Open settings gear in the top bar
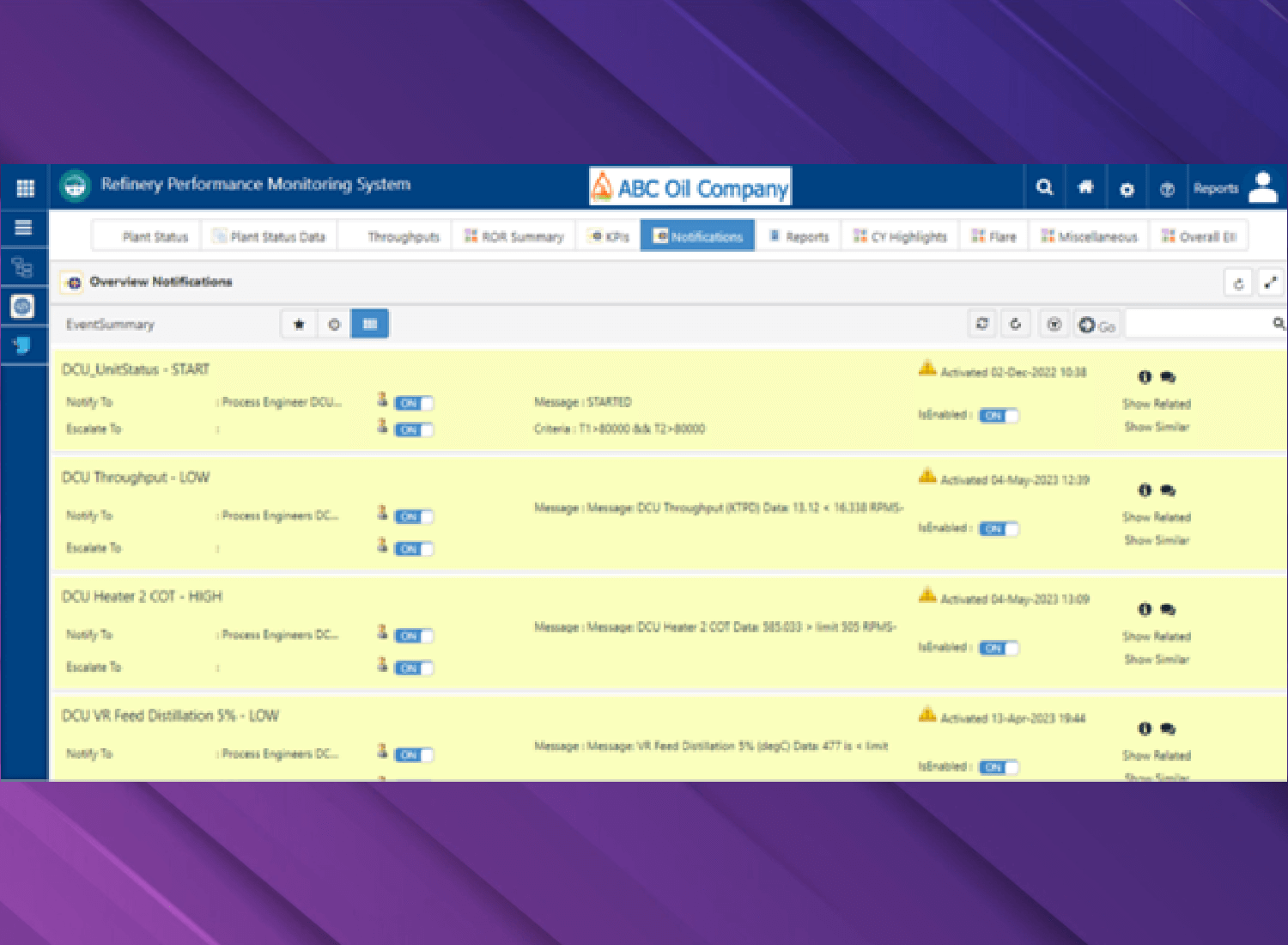This screenshot has width=1288, height=945. tap(1127, 189)
